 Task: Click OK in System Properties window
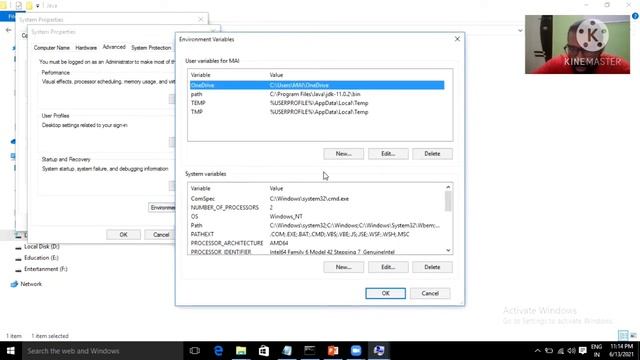123,235
